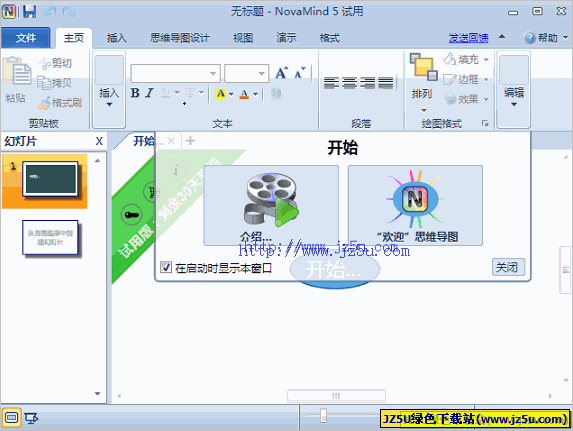Apply the orange font color
Screen dimensions: 573x431
click(x=244, y=95)
